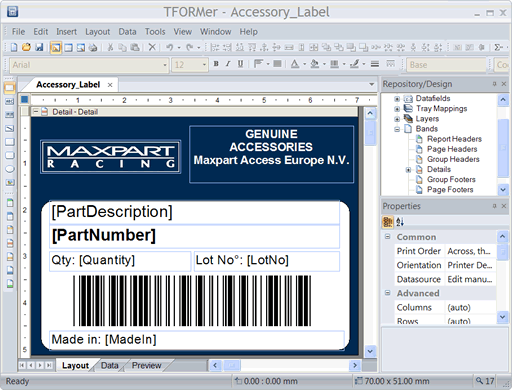
Task: Select Report Headers in tree
Action: pyautogui.click(x=454, y=139)
